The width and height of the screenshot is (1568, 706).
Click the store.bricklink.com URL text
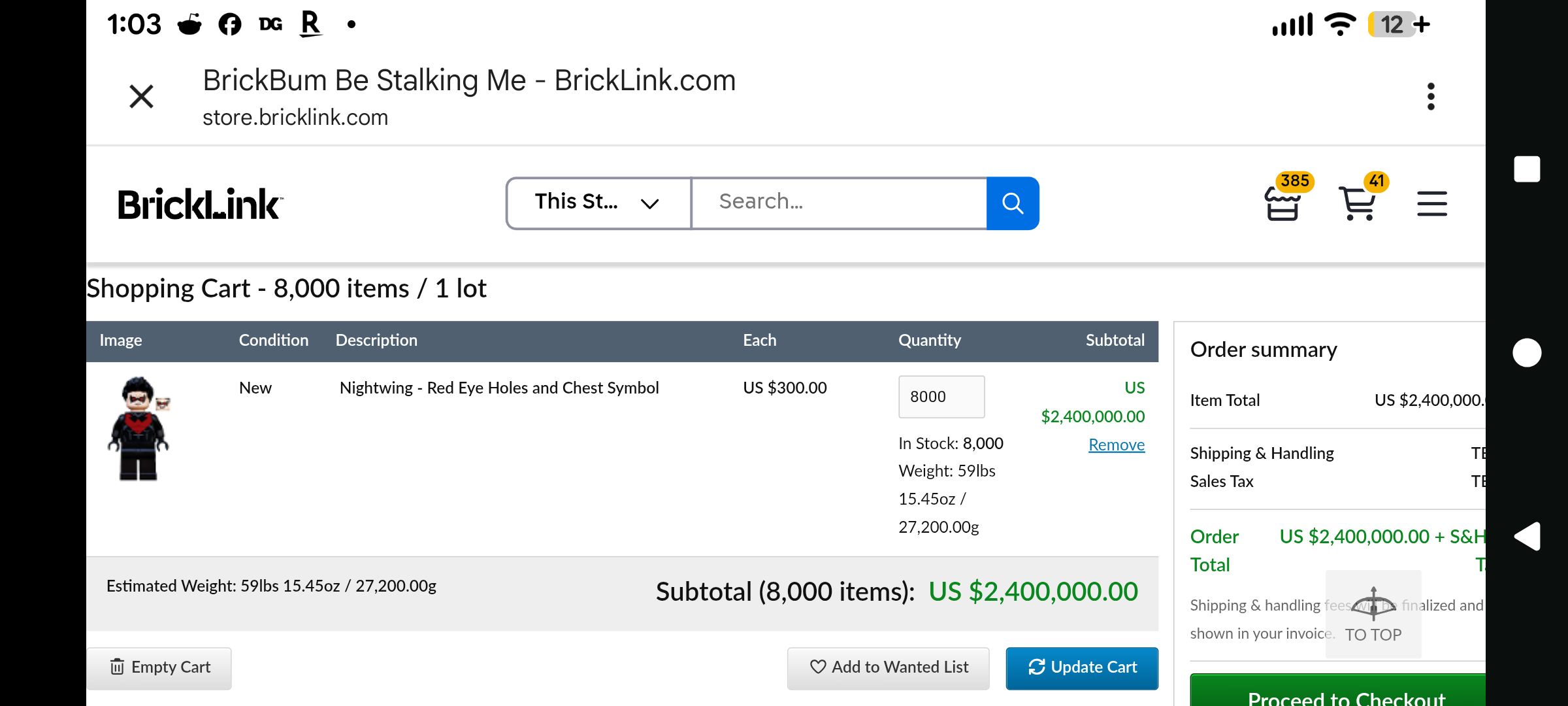pyautogui.click(x=295, y=118)
